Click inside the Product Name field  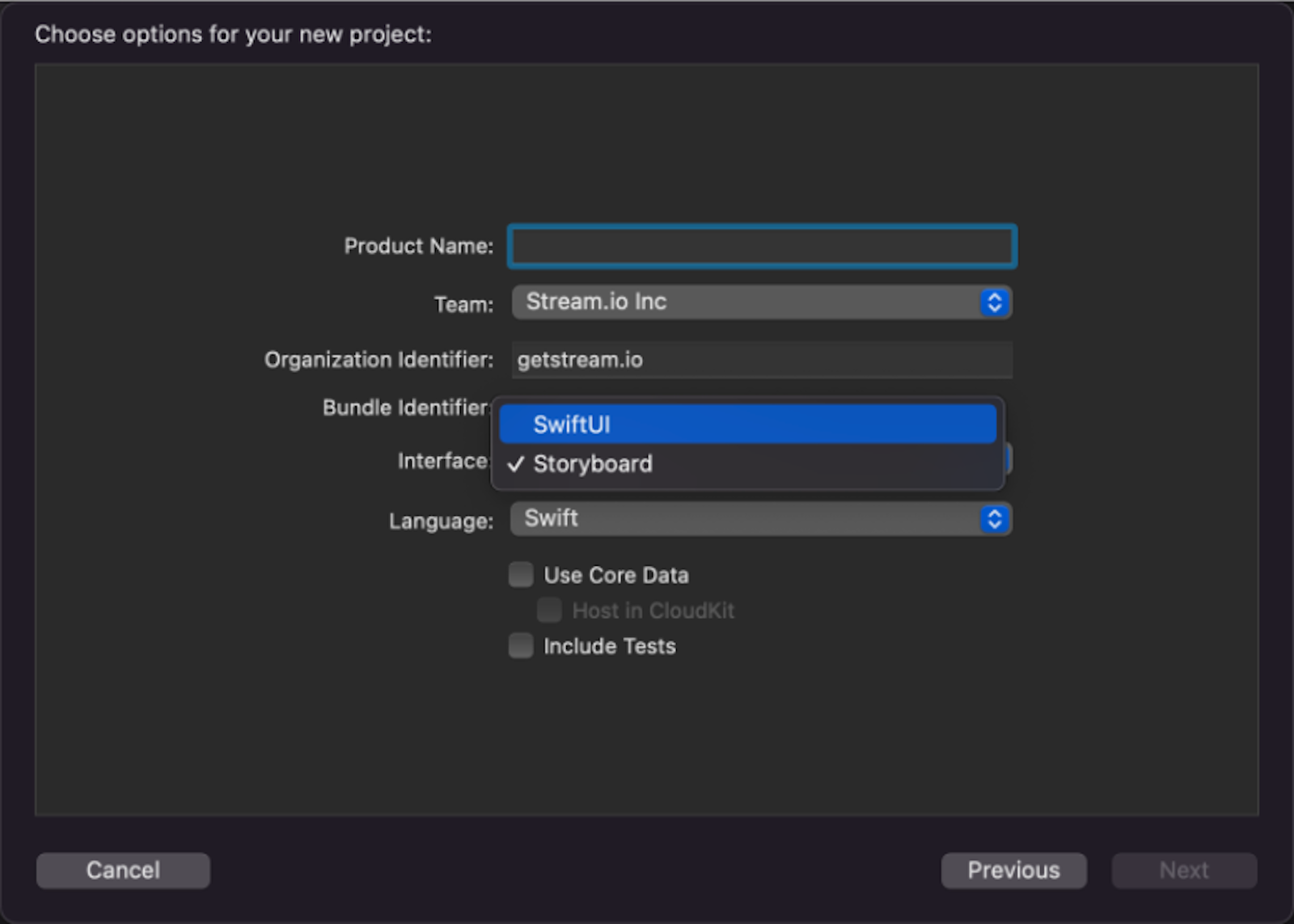tap(761, 247)
